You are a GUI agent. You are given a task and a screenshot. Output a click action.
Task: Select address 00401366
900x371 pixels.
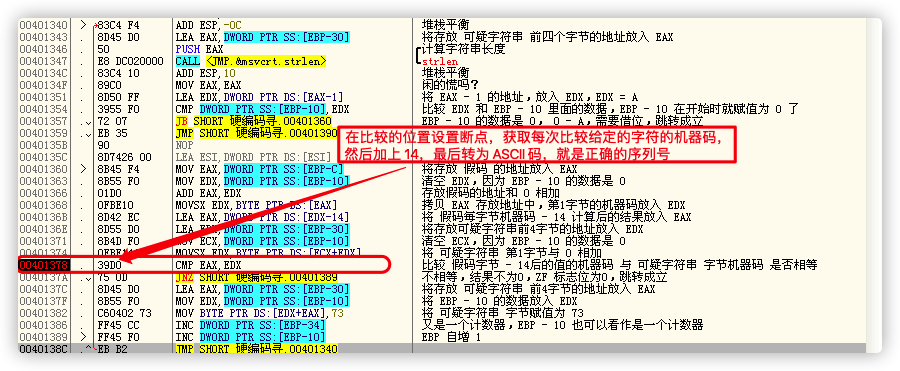point(44,193)
